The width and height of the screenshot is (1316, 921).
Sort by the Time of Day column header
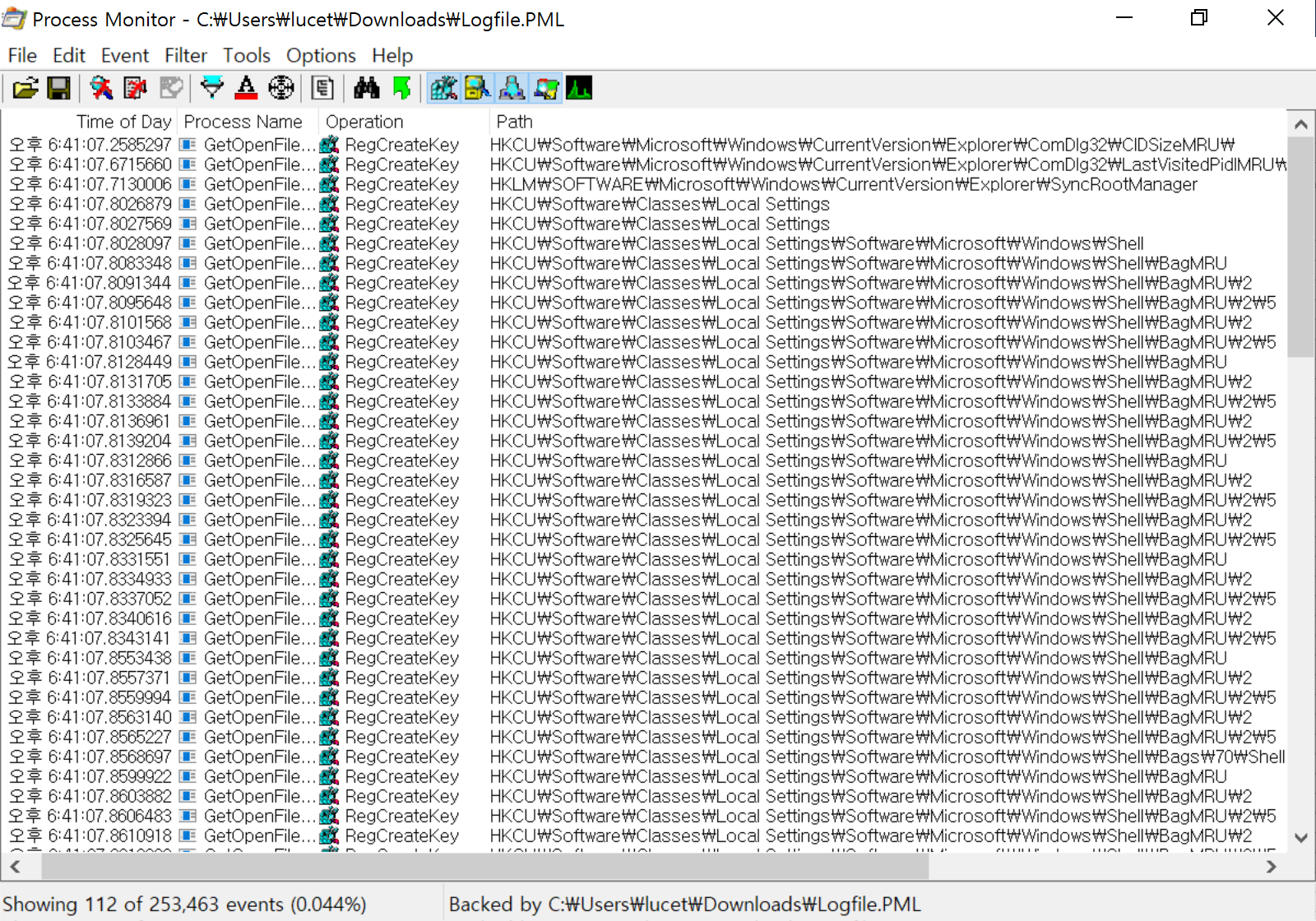pyautogui.click(x=89, y=122)
